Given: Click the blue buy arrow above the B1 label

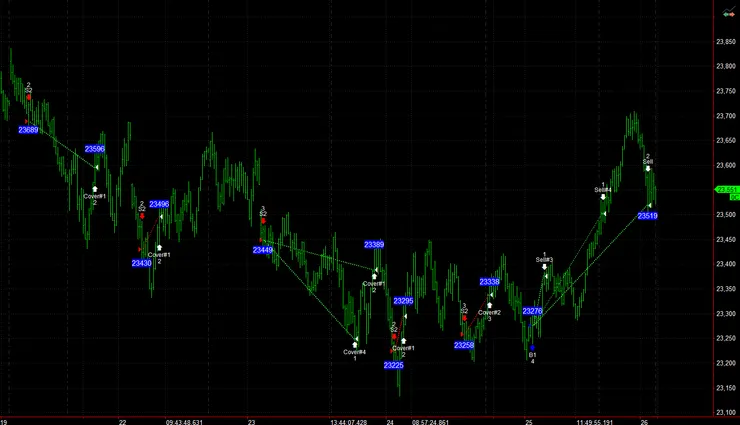Looking at the screenshot, I should 532,348.
